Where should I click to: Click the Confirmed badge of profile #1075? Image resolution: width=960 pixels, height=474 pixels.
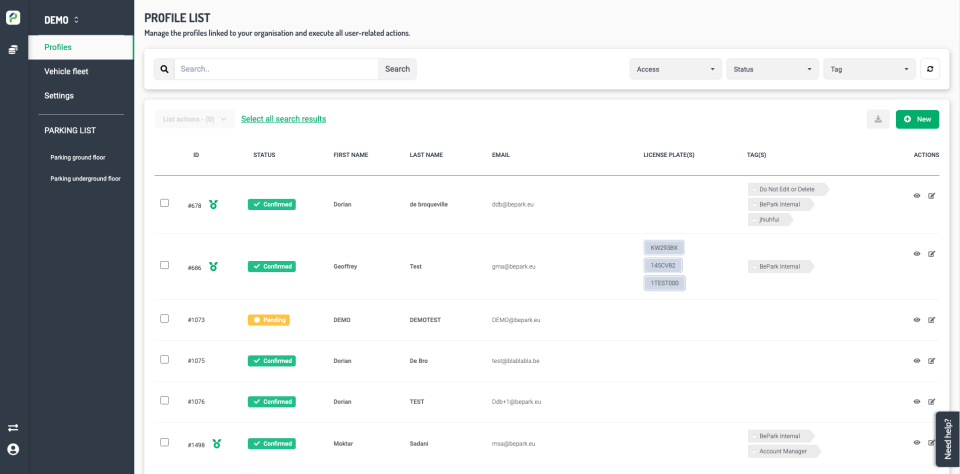point(272,361)
